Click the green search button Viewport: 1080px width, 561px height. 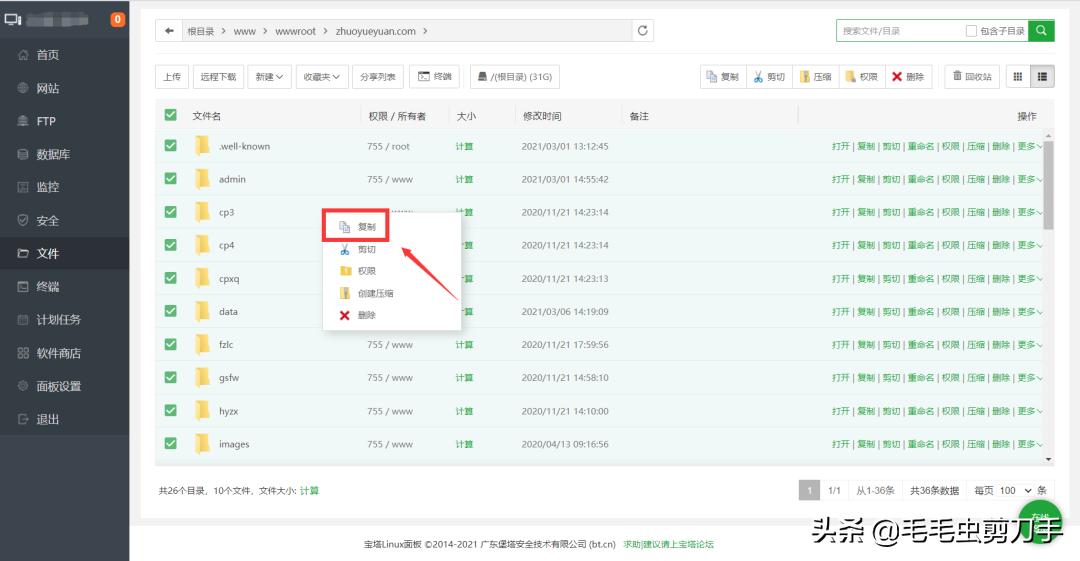tap(1041, 31)
